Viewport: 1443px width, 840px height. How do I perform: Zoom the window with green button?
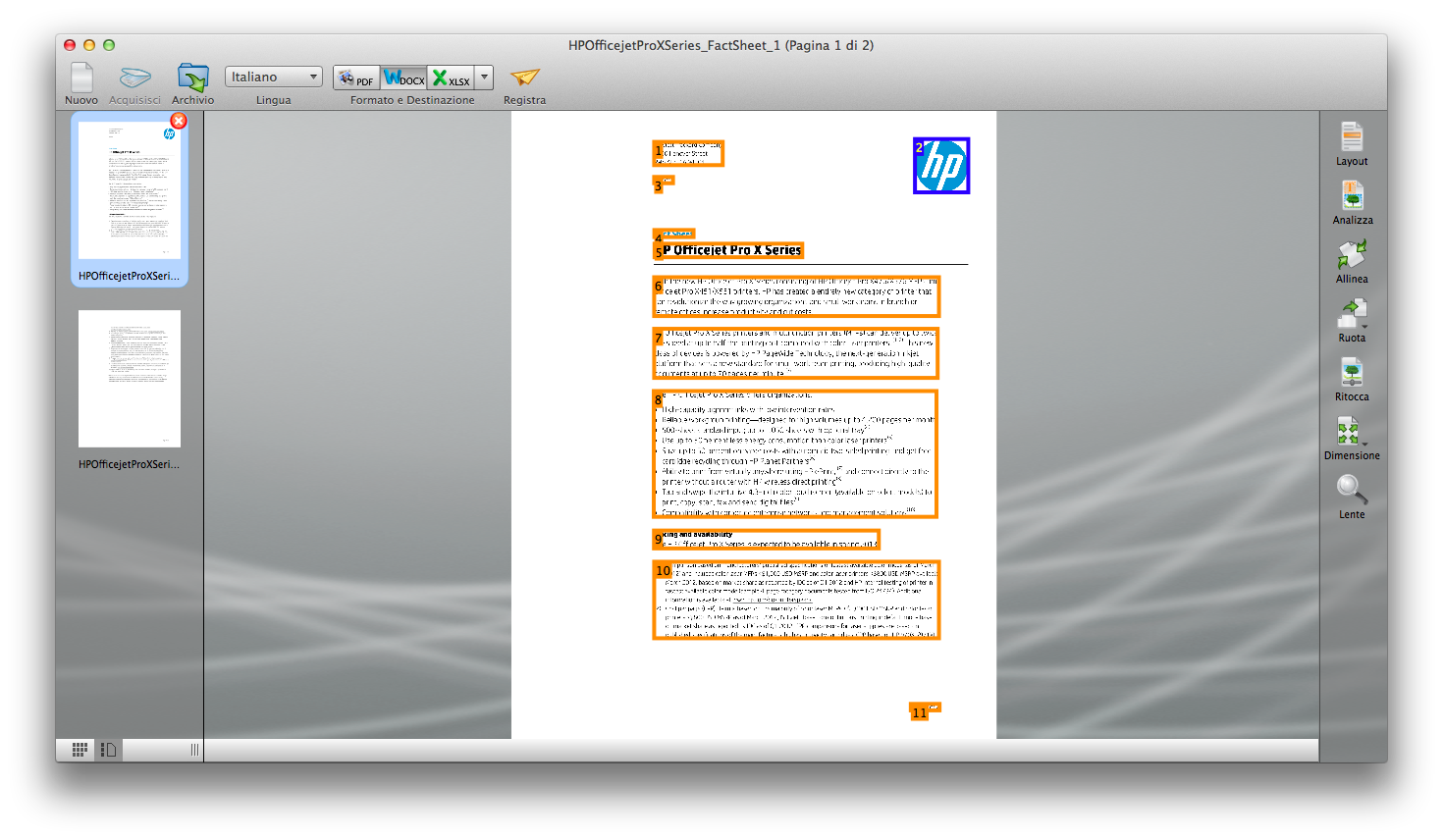[x=109, y=45]
